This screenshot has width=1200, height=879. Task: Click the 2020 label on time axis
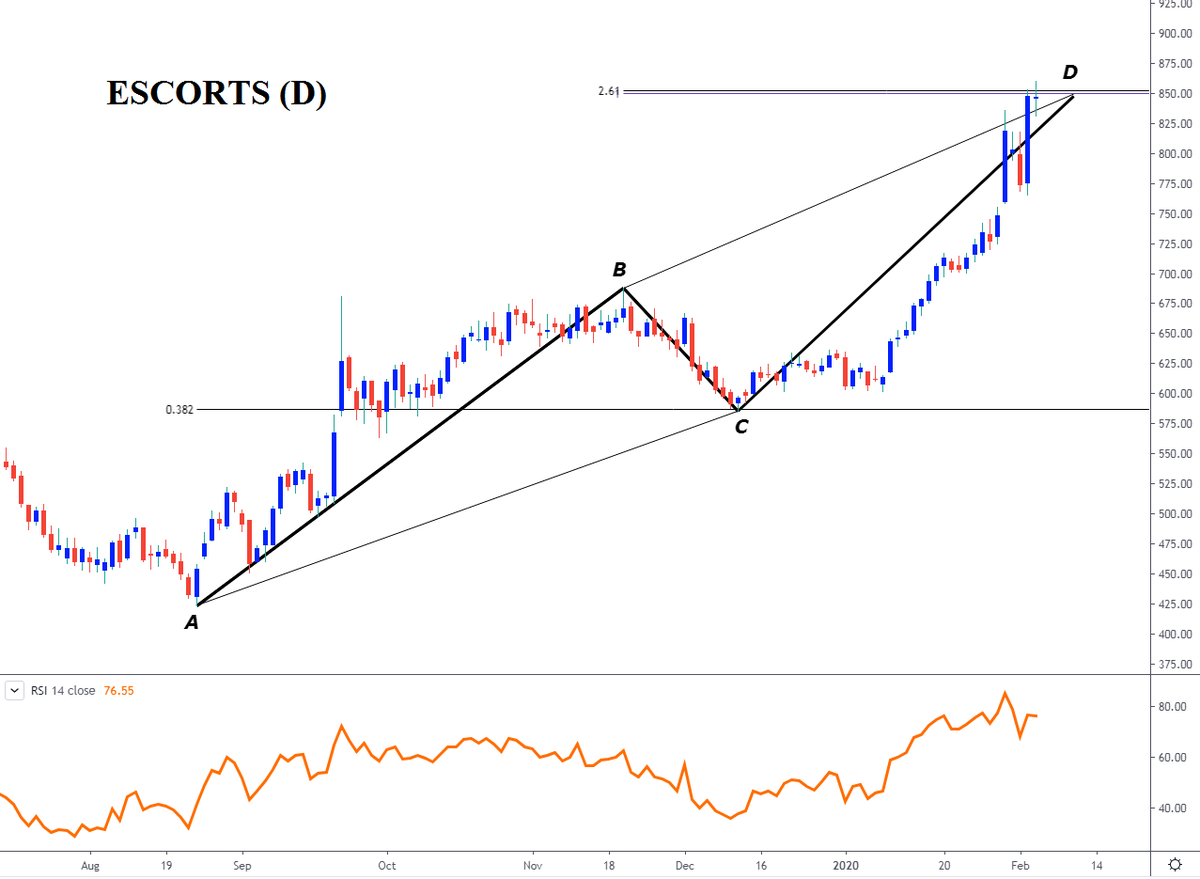[846, 864]
